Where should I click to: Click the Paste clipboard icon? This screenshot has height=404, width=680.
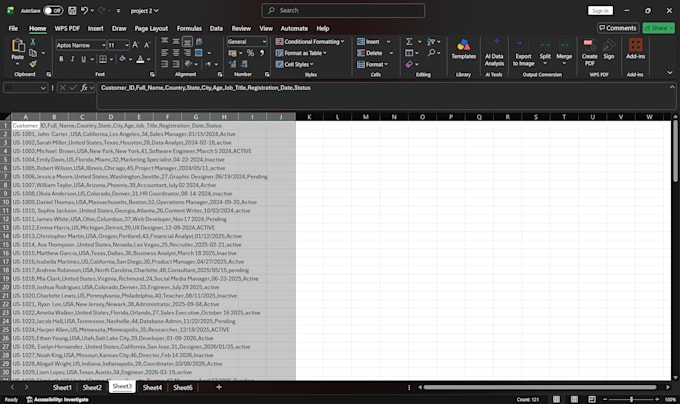click(x=17, y=46)
